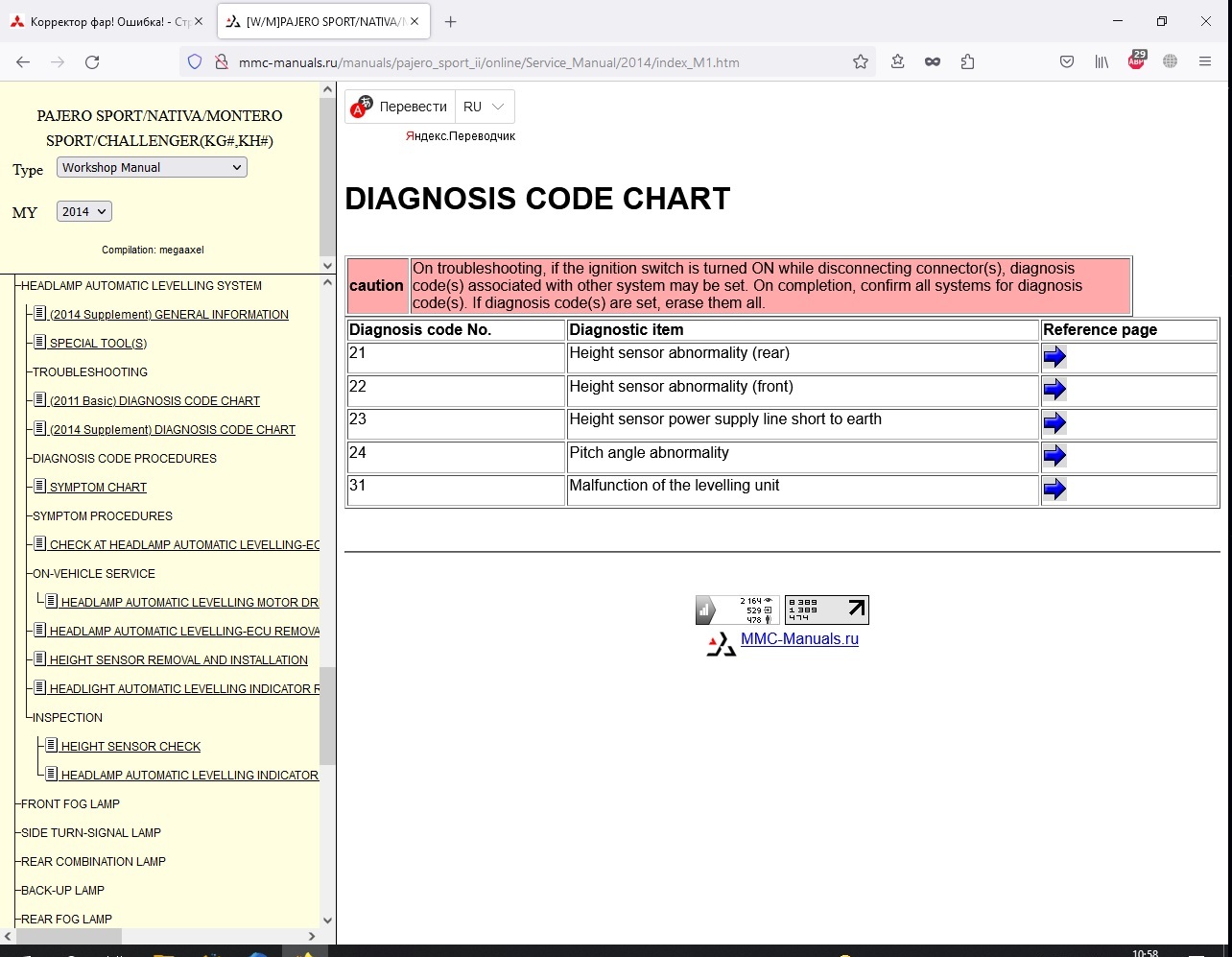
Task: Open Firefox application hamburger menu
Action: tap(1205, 62)
